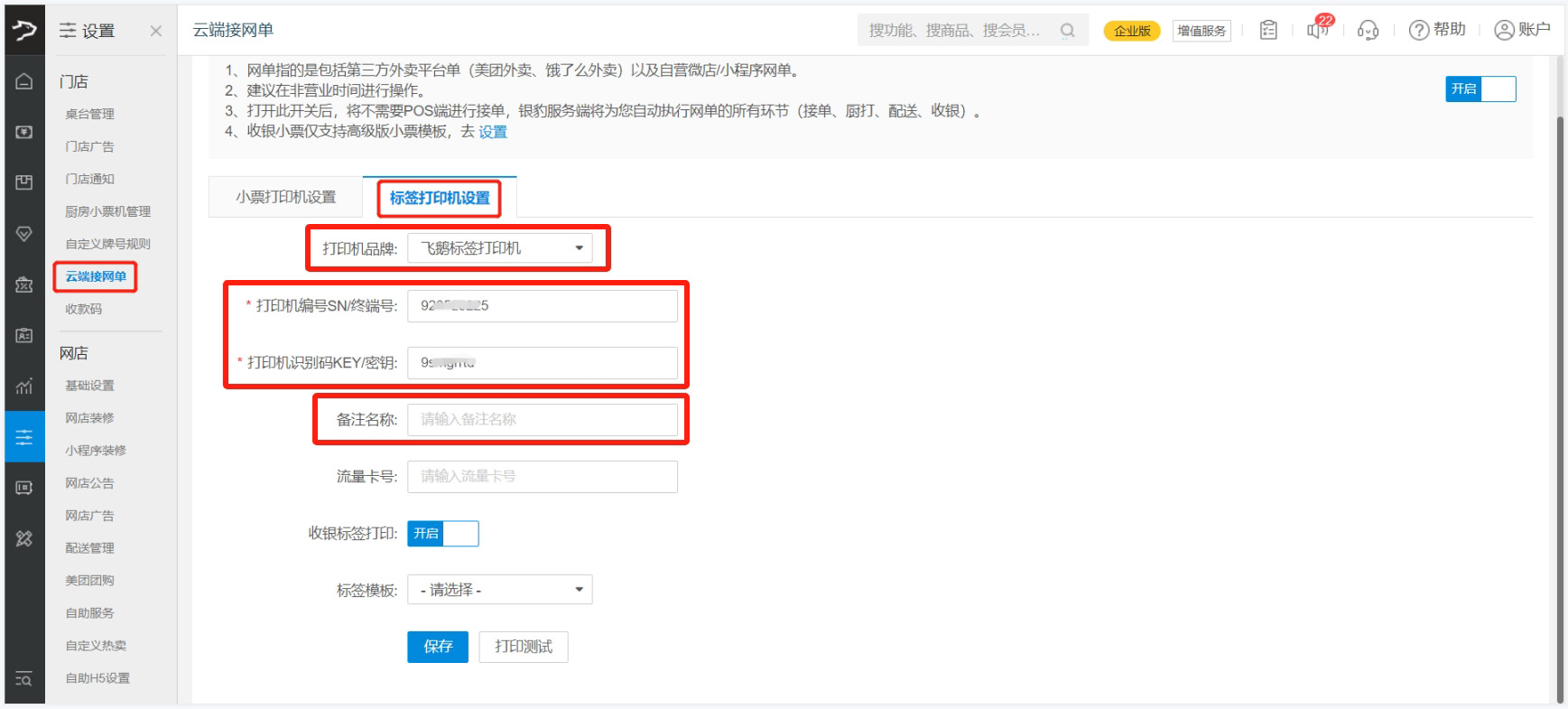Switch to 小票打印机设置 tab

coord(285,197)
